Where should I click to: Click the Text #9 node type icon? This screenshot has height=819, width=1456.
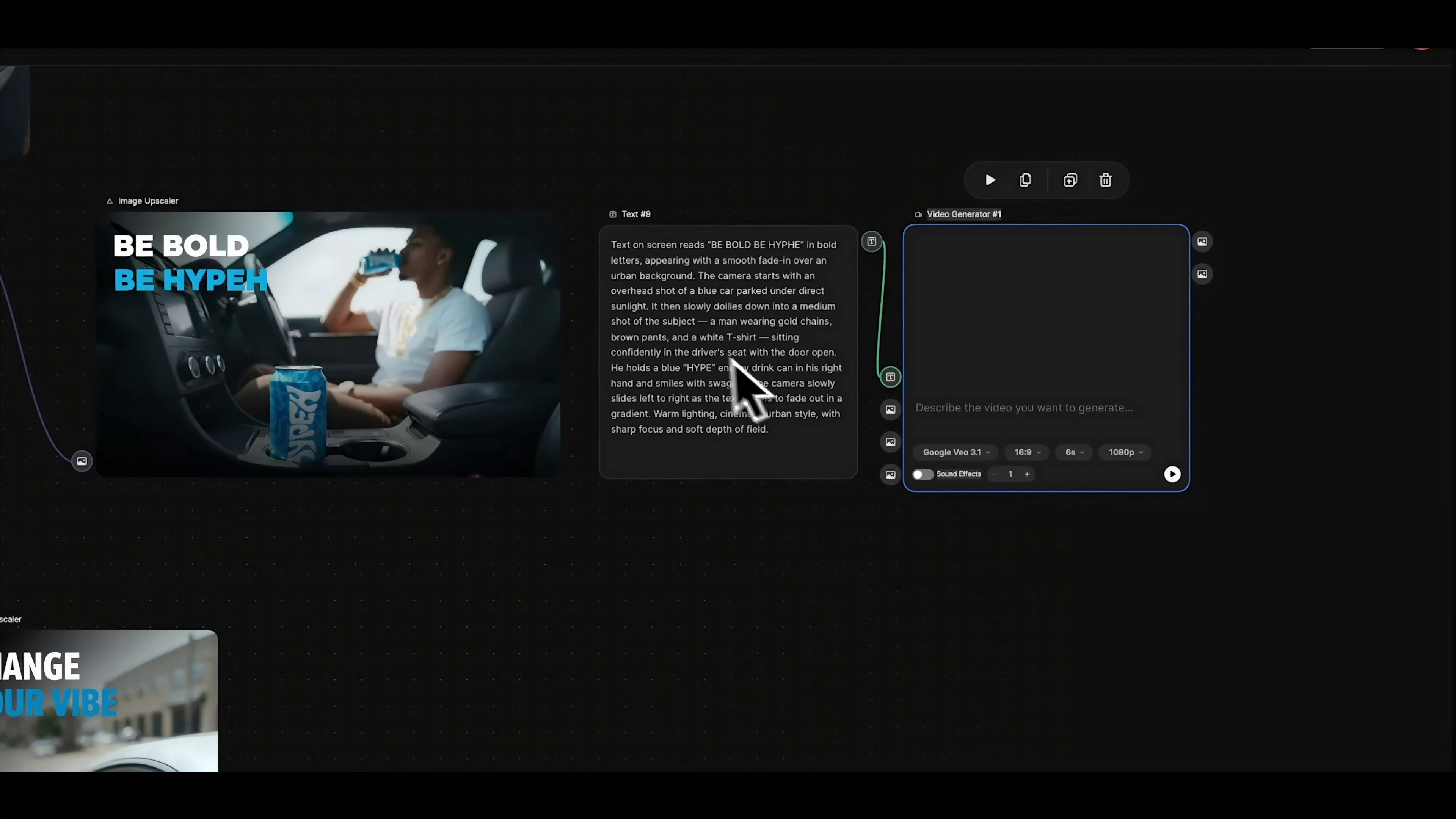[613, 214]
